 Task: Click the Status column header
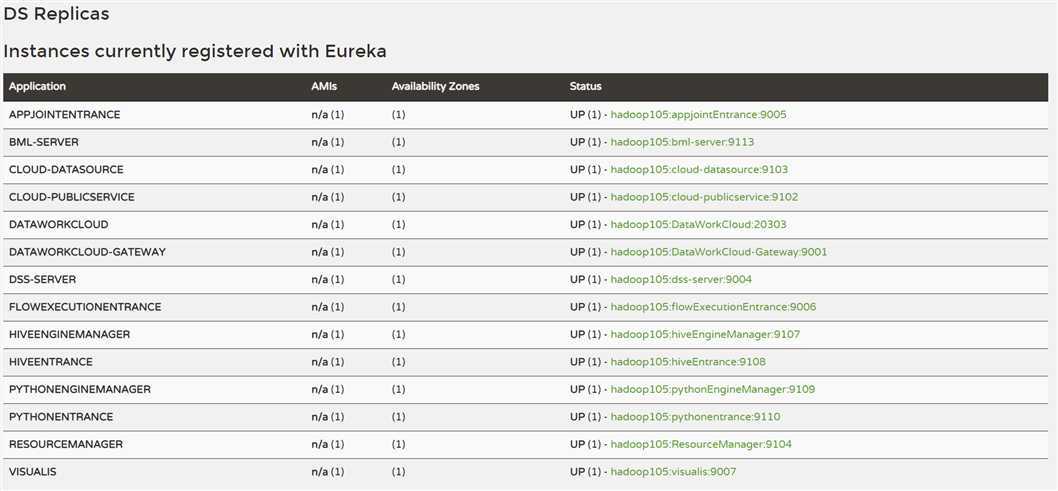tap(586, 87)
